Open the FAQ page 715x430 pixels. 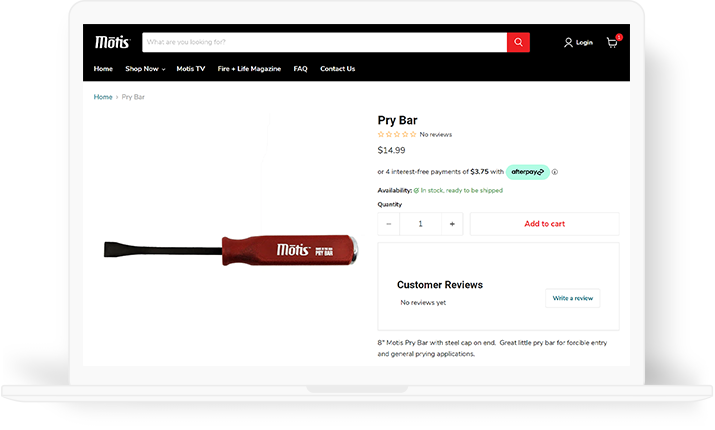(301, 69)
